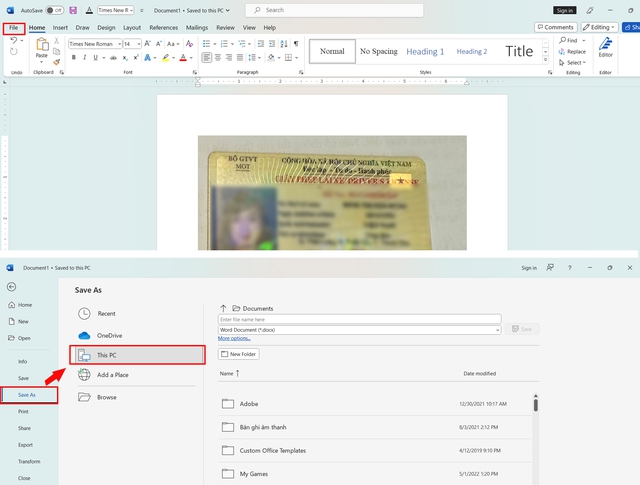
Task: Open the font size dropdown
Action: pos(140,44)
